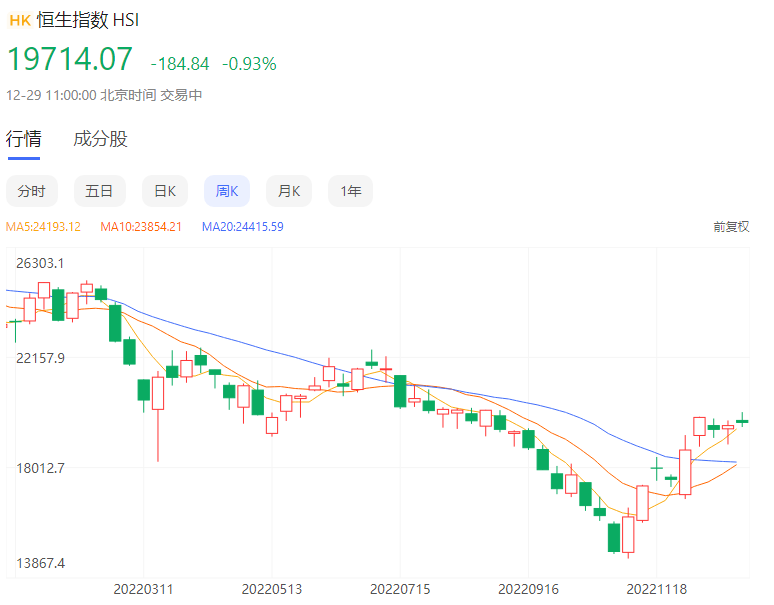Click the 20220311 date axis label
The height and width of the screenshot is (605, 774).
click(x=143, y=589)
